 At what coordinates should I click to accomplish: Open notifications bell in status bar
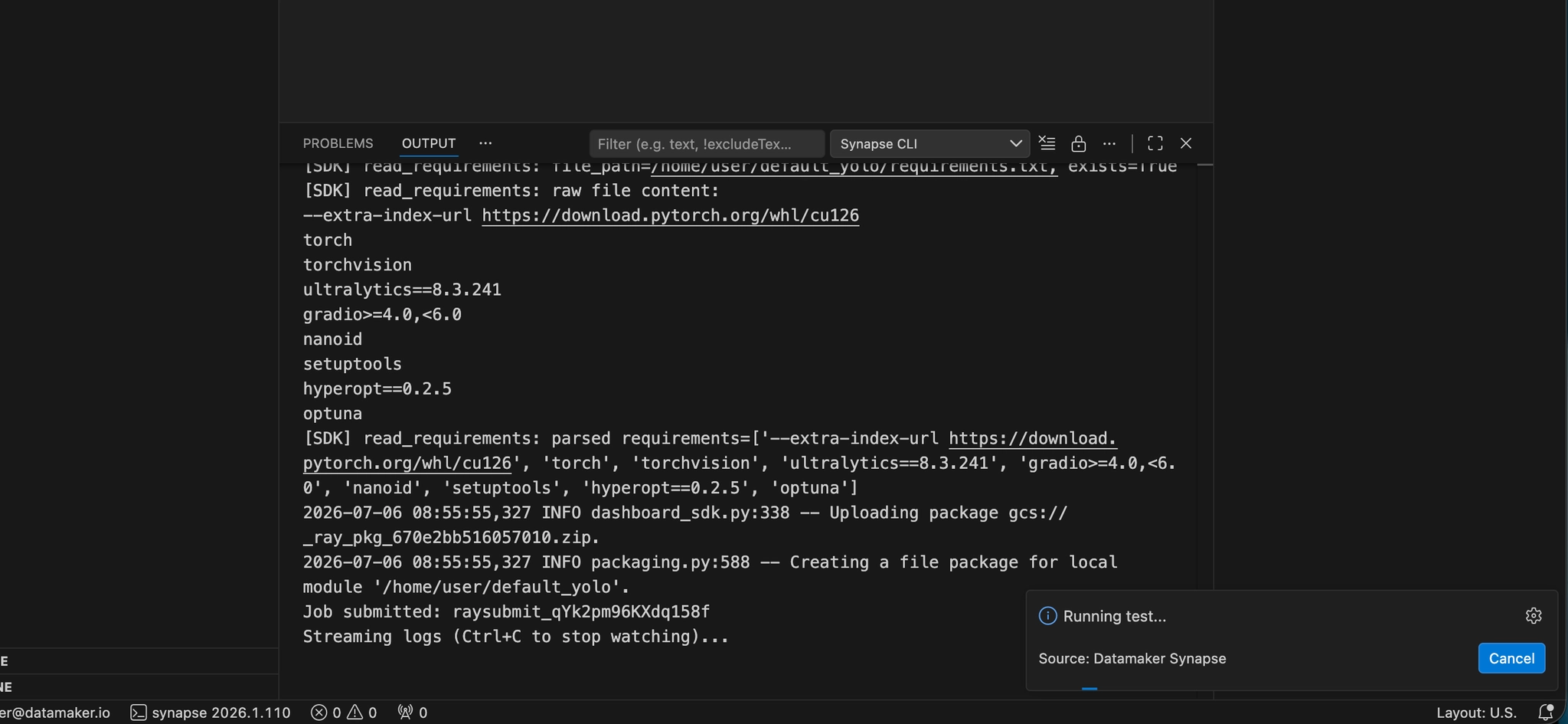point(1546,713)
